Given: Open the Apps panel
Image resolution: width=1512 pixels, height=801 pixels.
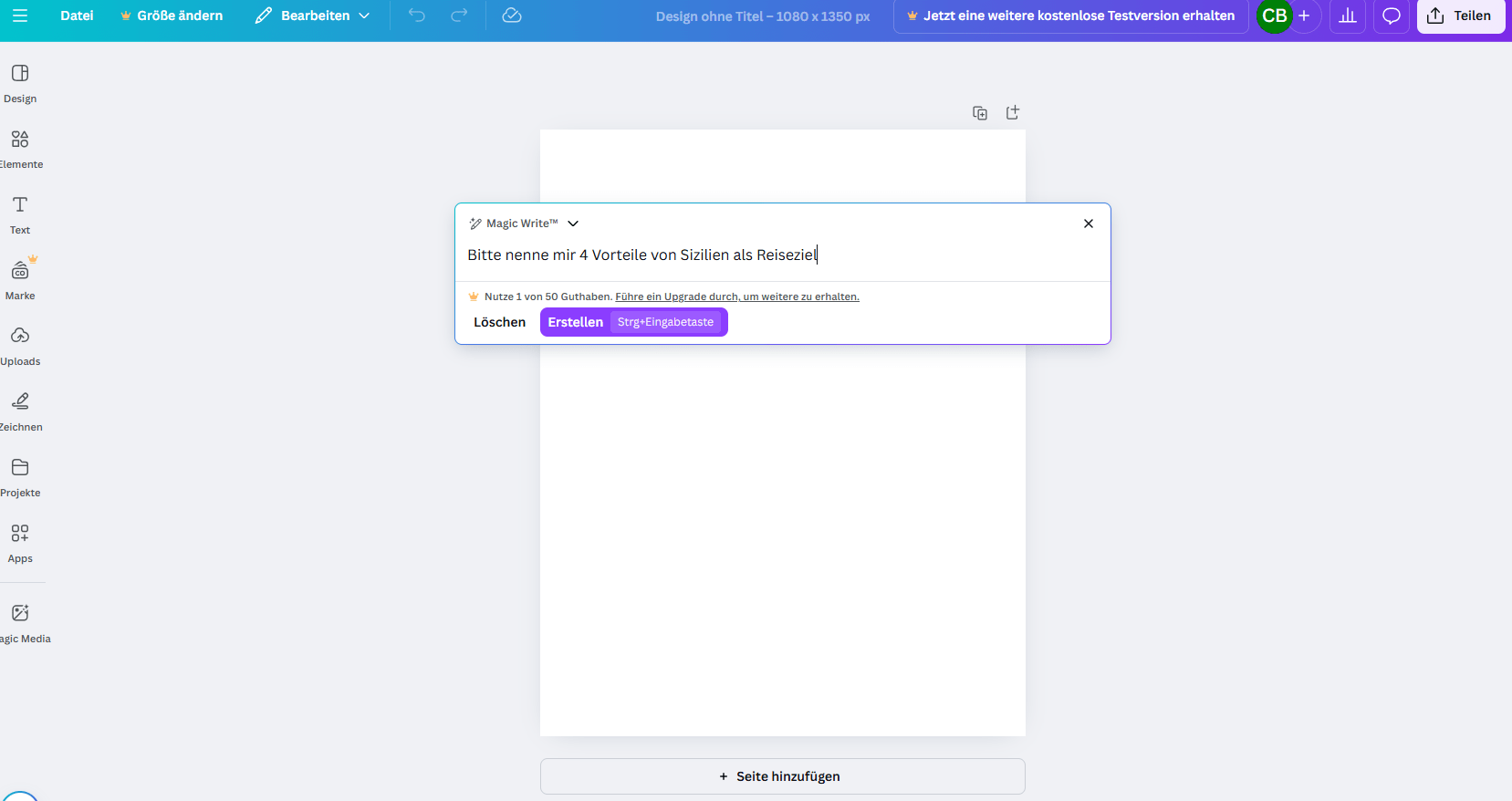Looking at the screenshot, I should tap(20, 542).
